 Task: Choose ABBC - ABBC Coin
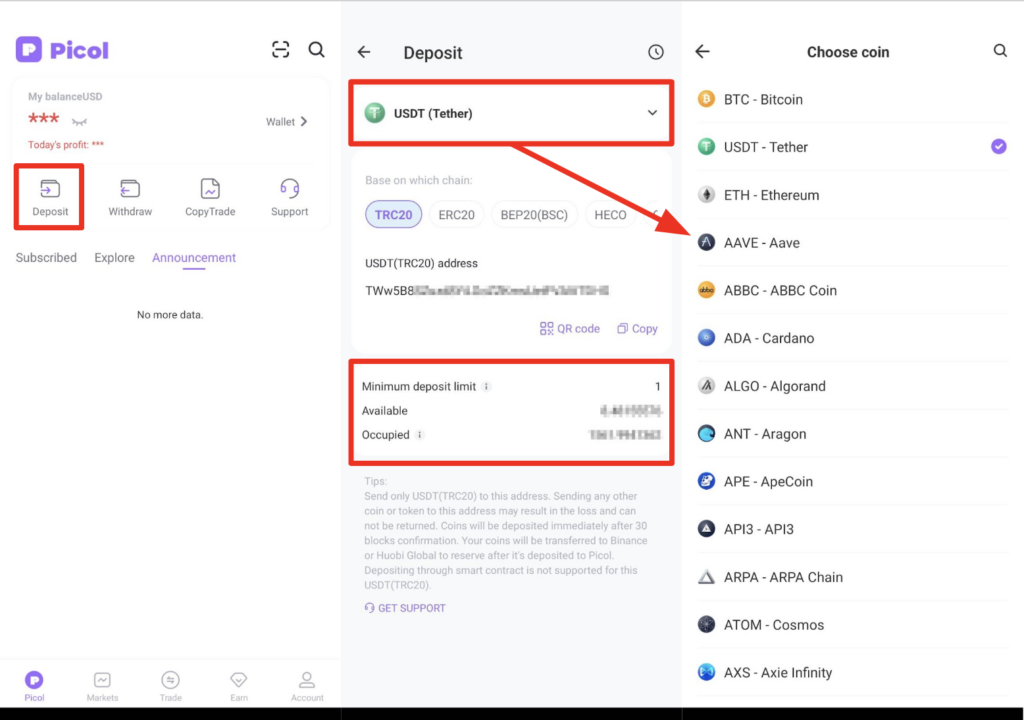tap(853, 290)
